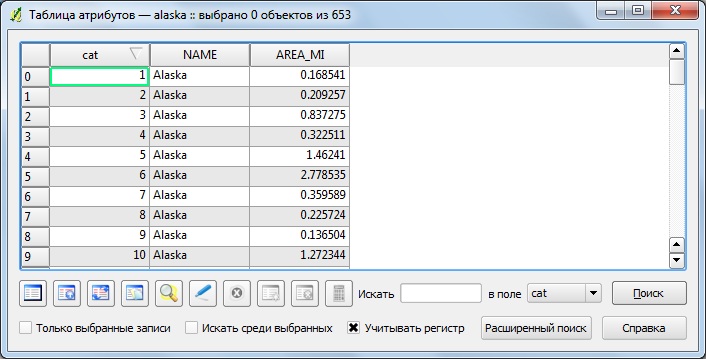The width and height of the screenshot is (706, 360).
Task: Click the 'Справка' help button
Action: pos(644,328)
